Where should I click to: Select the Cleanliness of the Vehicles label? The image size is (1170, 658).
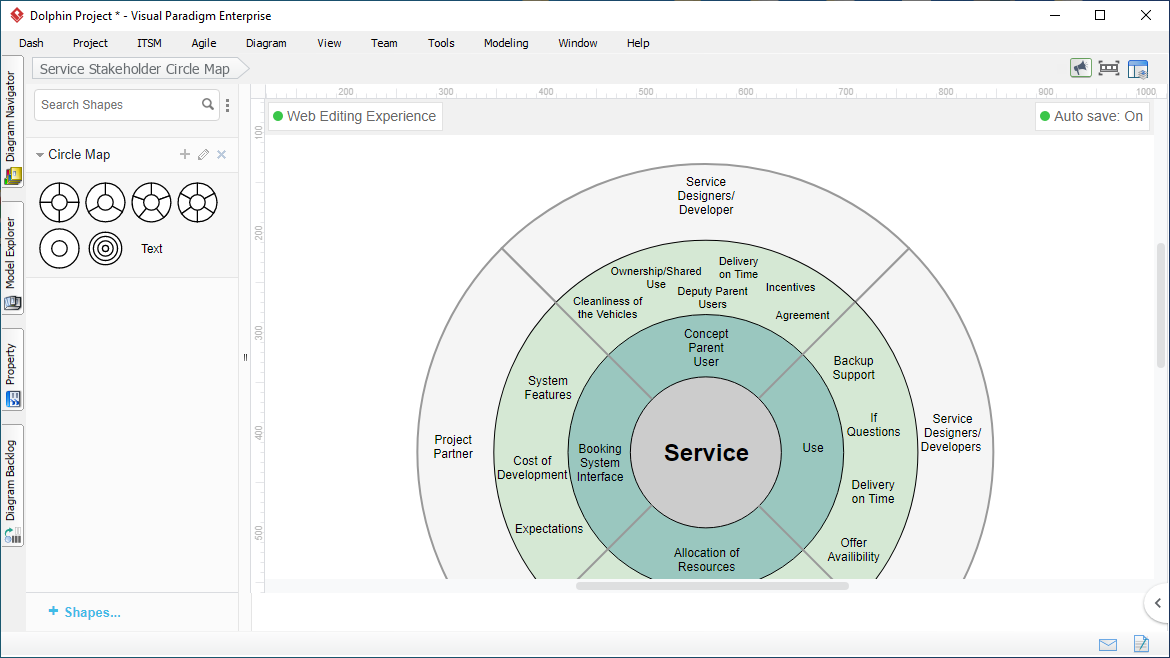point(607,308)
